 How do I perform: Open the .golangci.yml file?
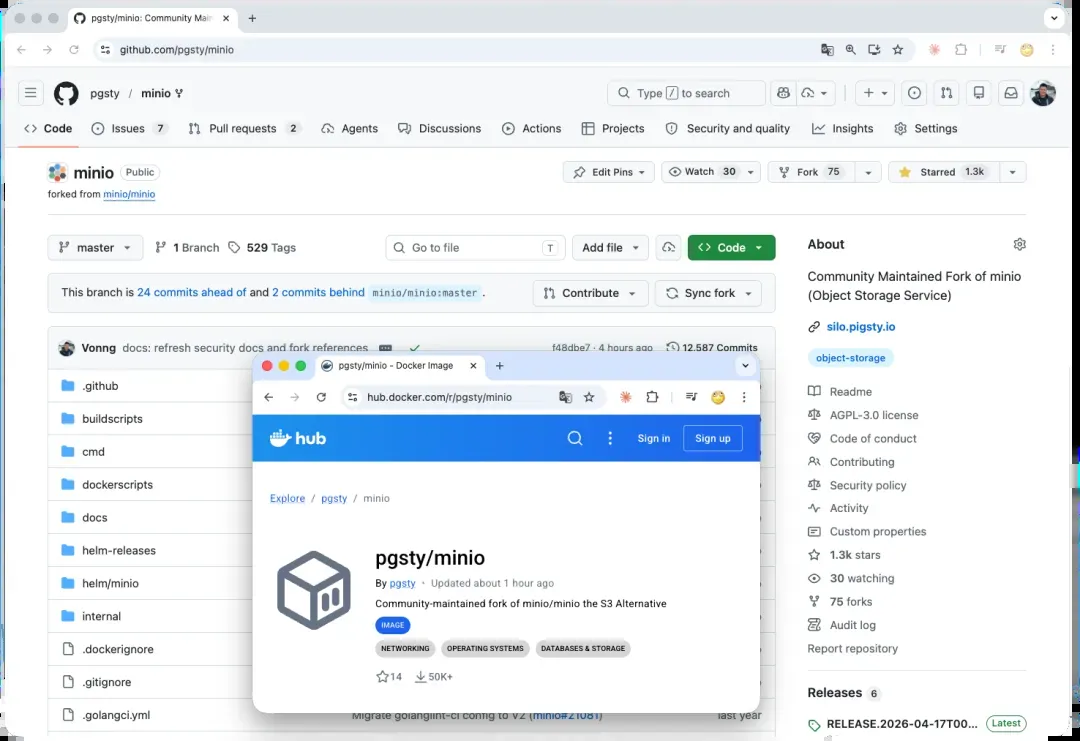[x=116, y=715]
